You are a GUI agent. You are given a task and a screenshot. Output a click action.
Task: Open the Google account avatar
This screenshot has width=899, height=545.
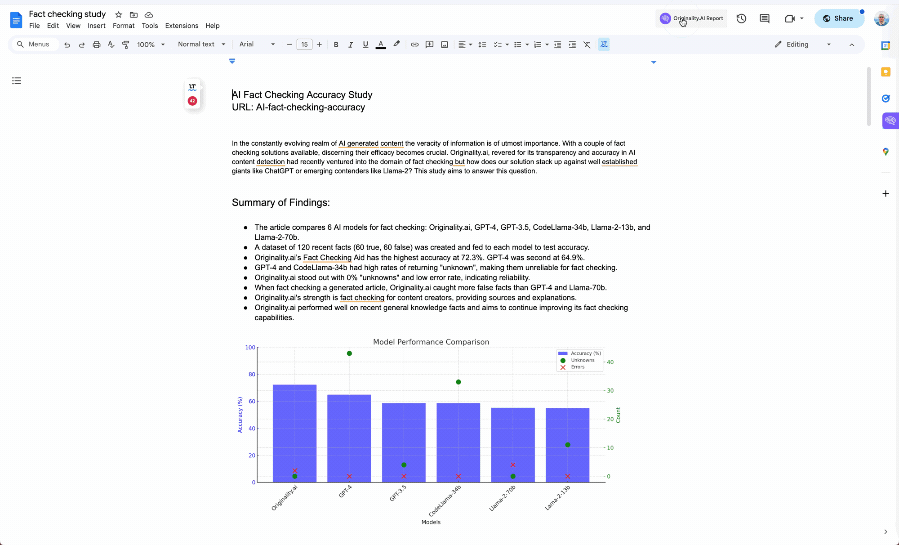(881, 18)
